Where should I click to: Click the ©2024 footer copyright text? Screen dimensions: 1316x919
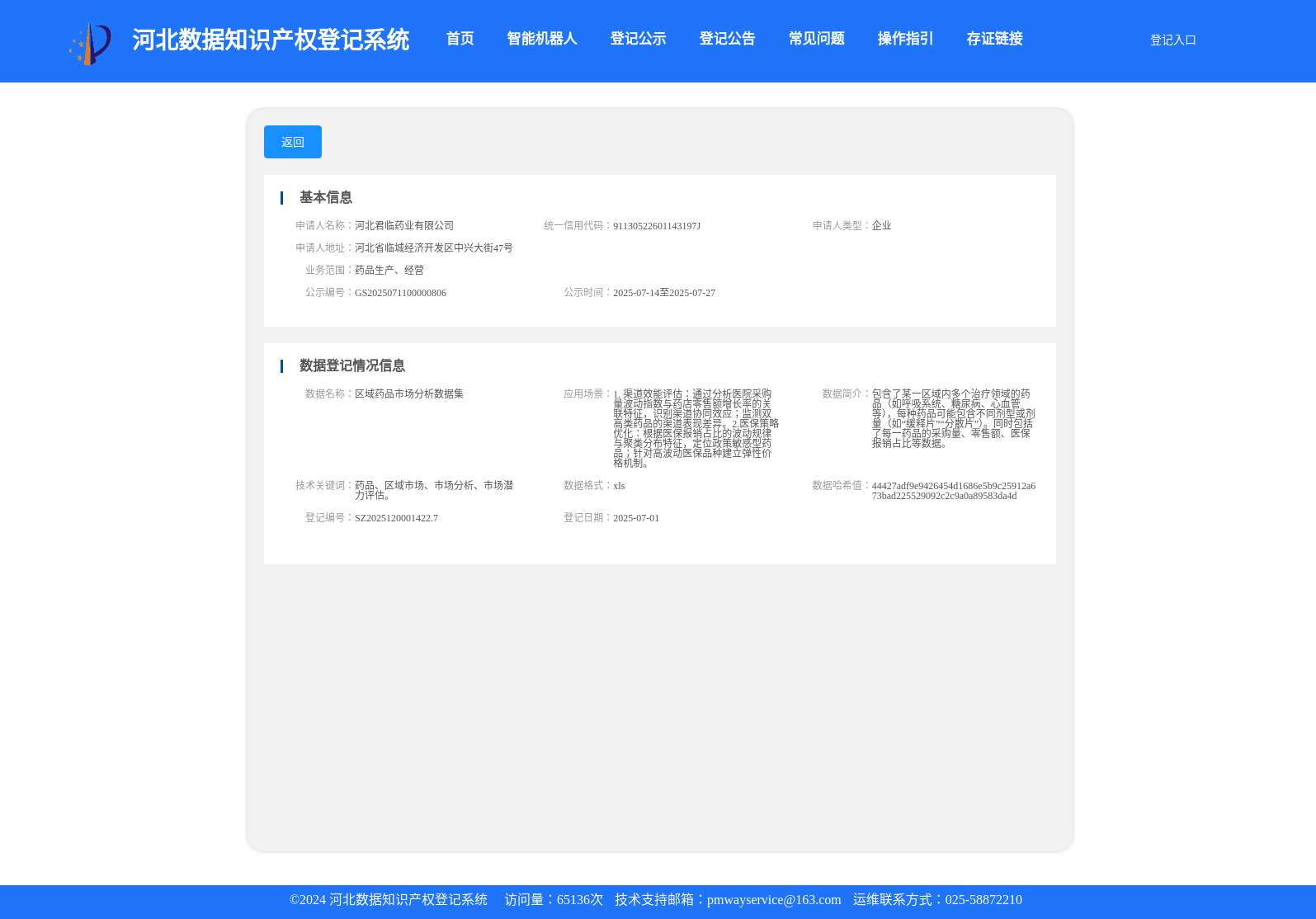point(389,900)
